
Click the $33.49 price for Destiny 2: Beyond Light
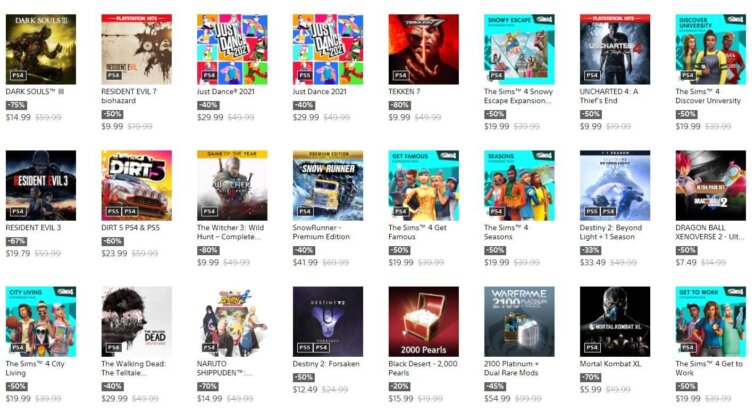pyautogui.click(x=593, y=262)
